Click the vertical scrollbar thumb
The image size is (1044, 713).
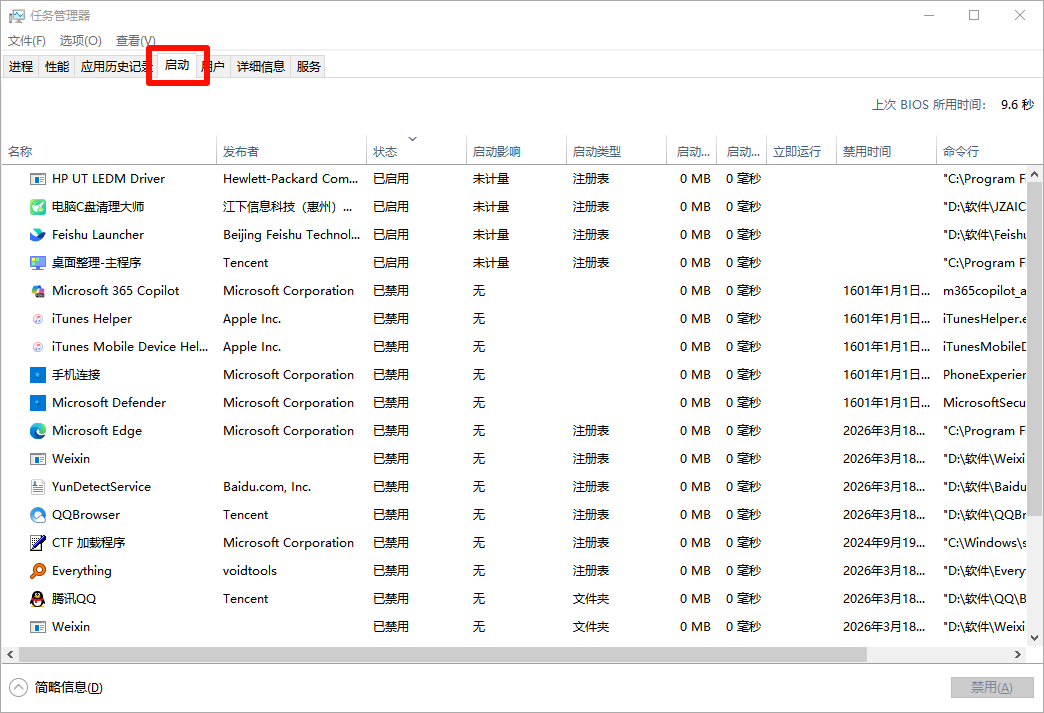[1035, 350]
